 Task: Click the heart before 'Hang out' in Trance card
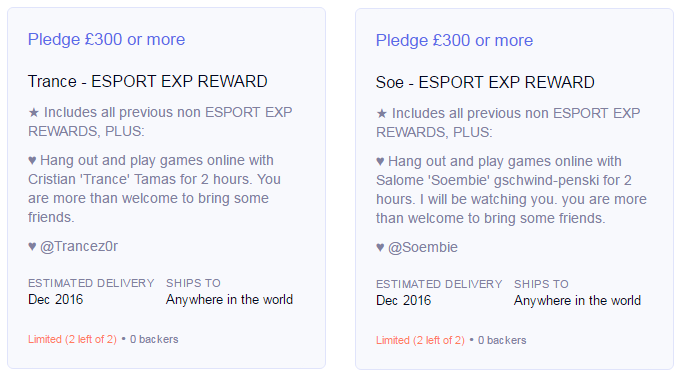click(32, 160)
